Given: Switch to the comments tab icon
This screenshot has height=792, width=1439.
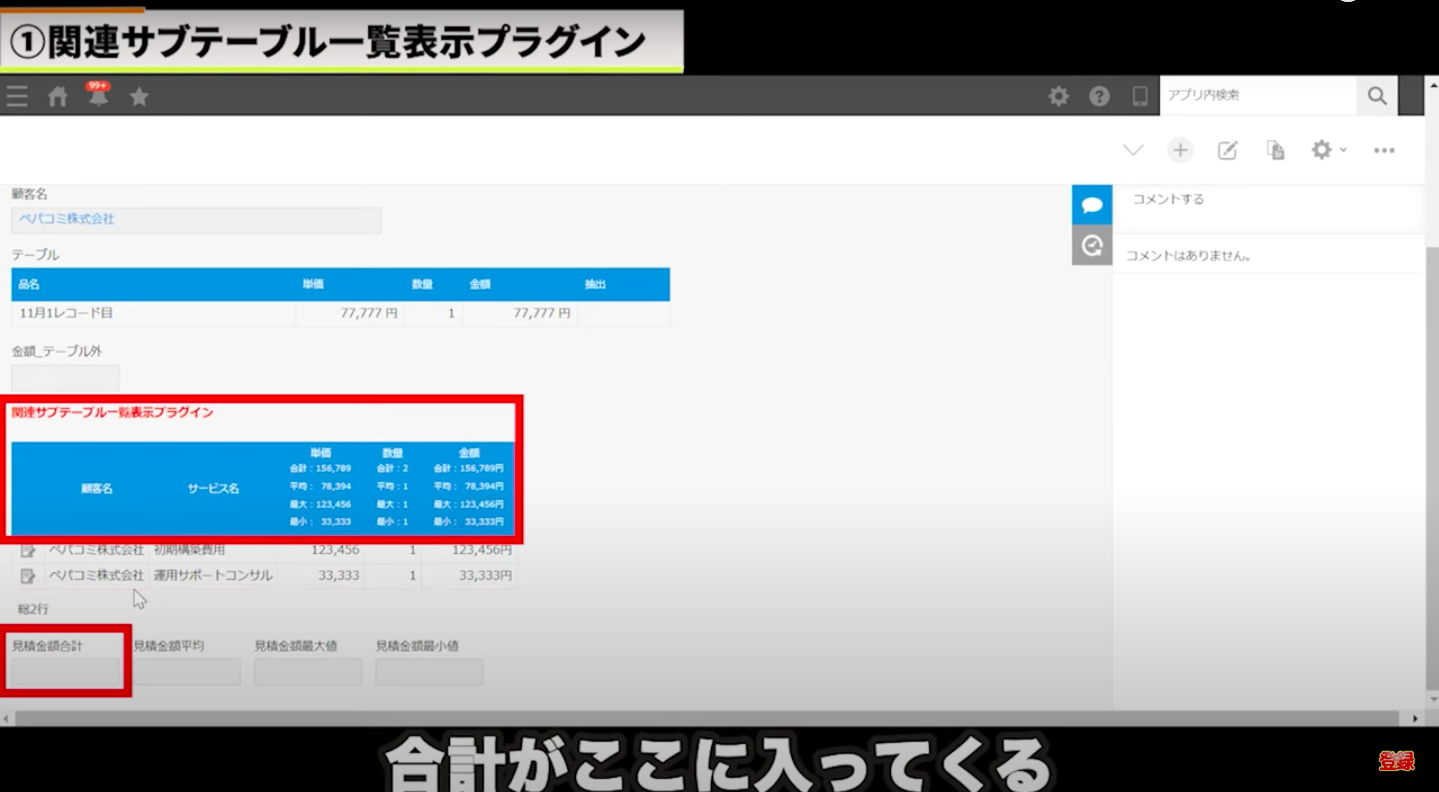Looking at the screenshot, I should 1092,205.
